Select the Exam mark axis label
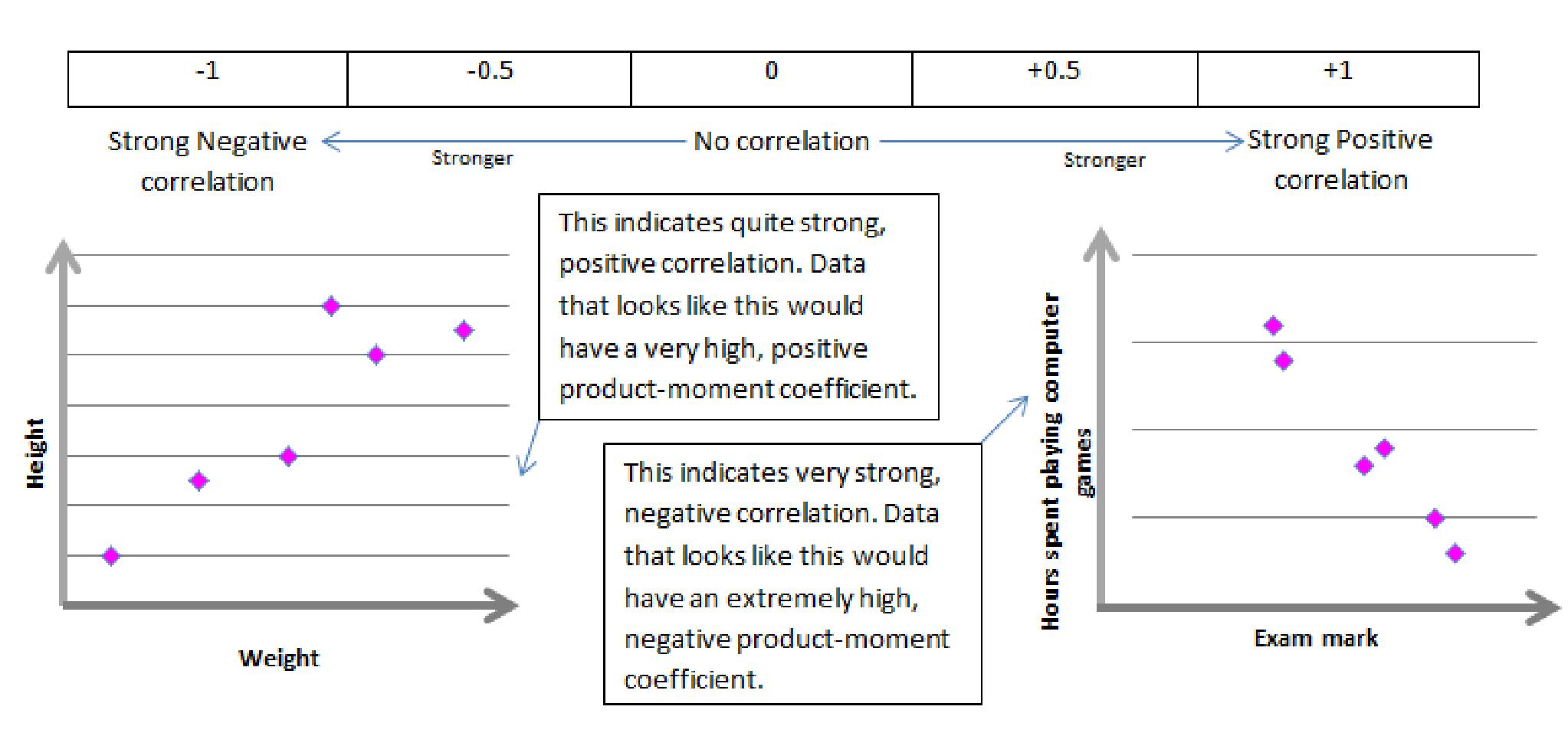Screen dimensions: 1568x736 (x=1316, y=638)
